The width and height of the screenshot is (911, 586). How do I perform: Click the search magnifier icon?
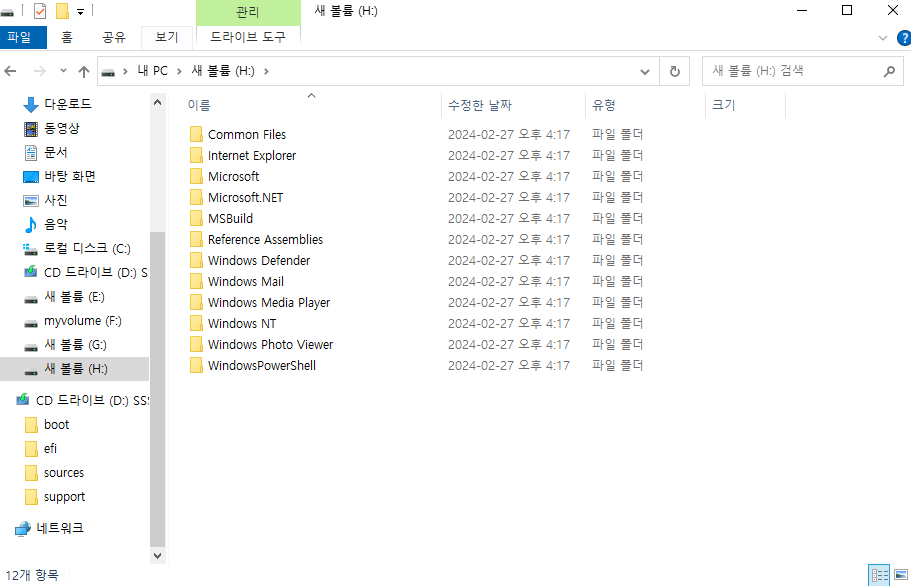tap(889, 71)
